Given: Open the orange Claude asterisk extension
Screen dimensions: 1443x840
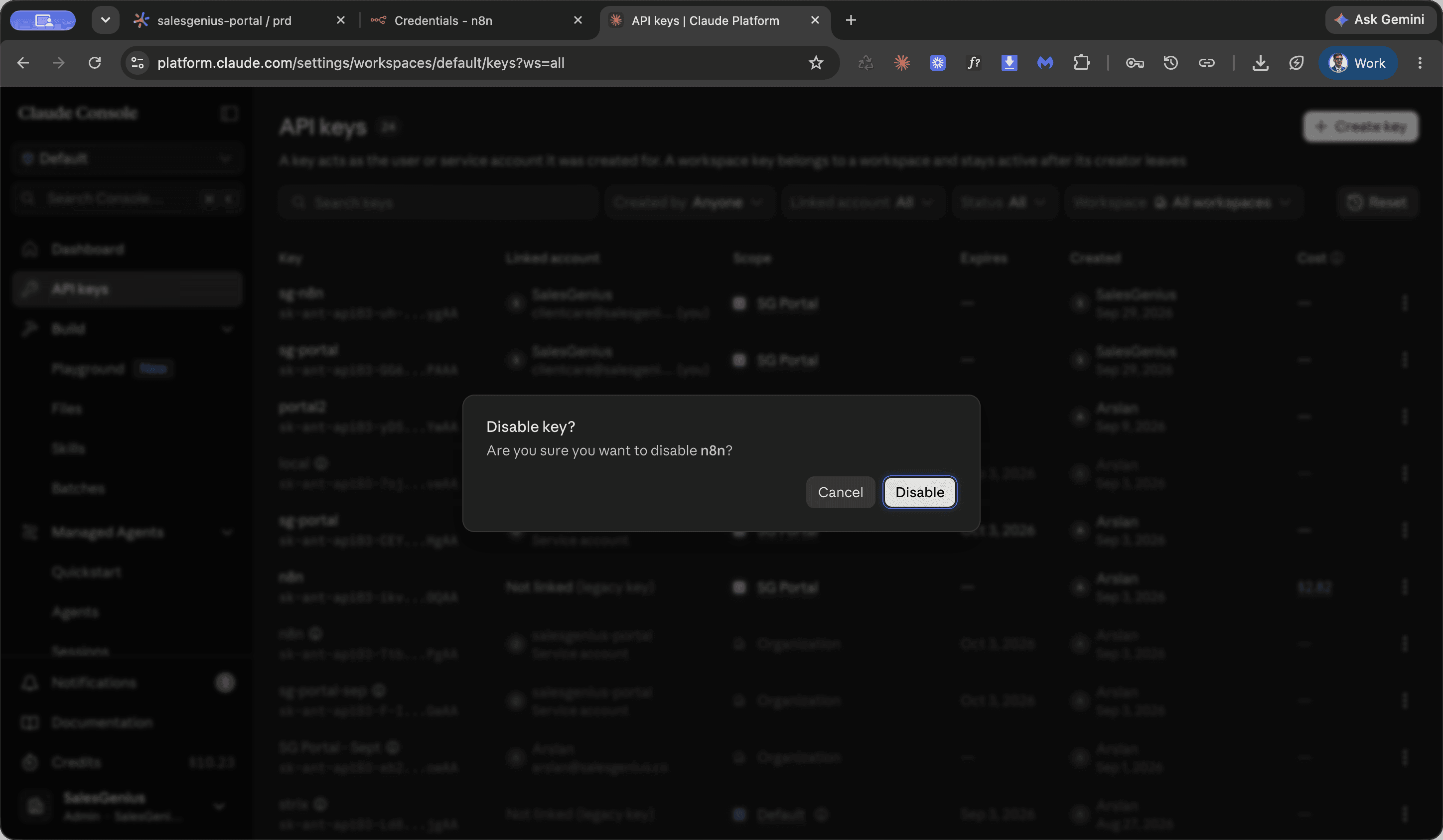Looking at the screenshot, I should point(902,63).
